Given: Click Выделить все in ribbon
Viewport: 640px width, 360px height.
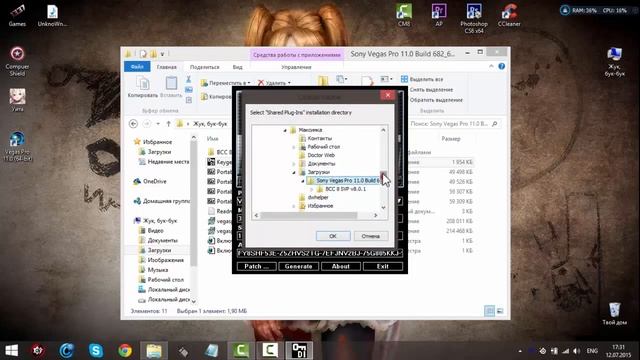Looking at the screenshot, I should pyautogui.click(x=422, y=79).
